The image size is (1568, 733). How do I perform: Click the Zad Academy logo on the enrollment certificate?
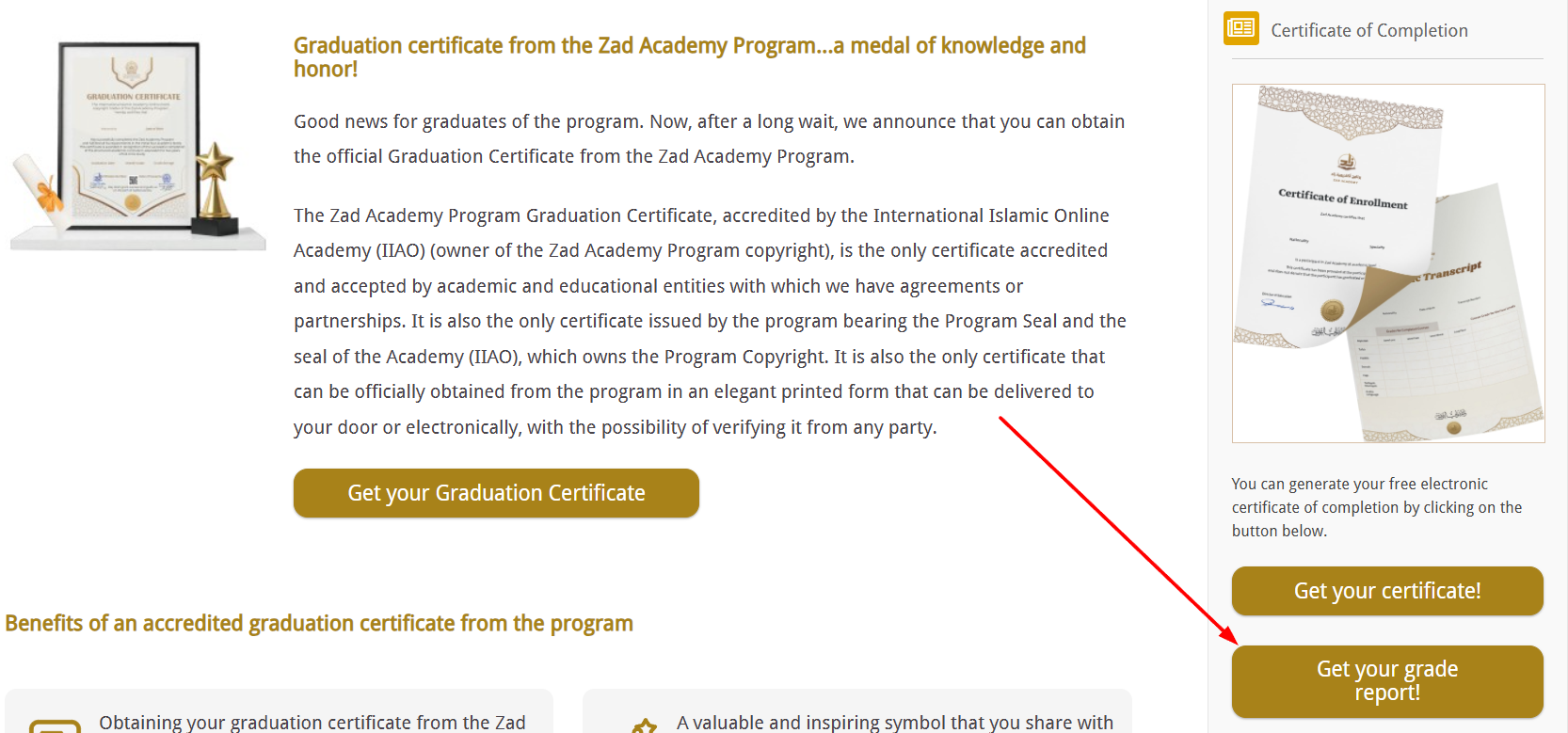pyautogui.click(x=1346, y=167)
